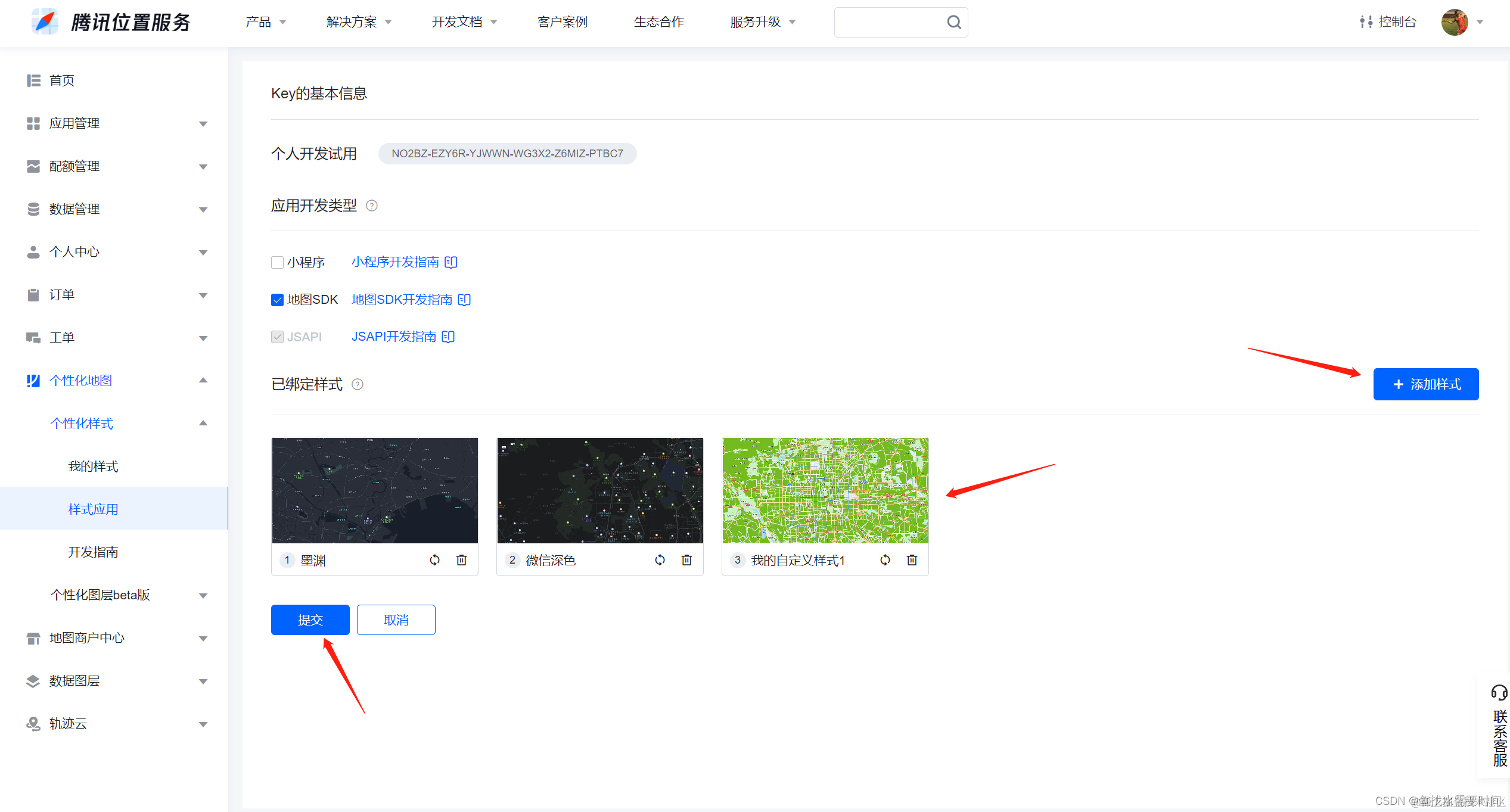Enable the 小程序 development type checkbox
The height and width of the screenshot is (812, 1510).
pyautogui.click(x=277, y=262)
